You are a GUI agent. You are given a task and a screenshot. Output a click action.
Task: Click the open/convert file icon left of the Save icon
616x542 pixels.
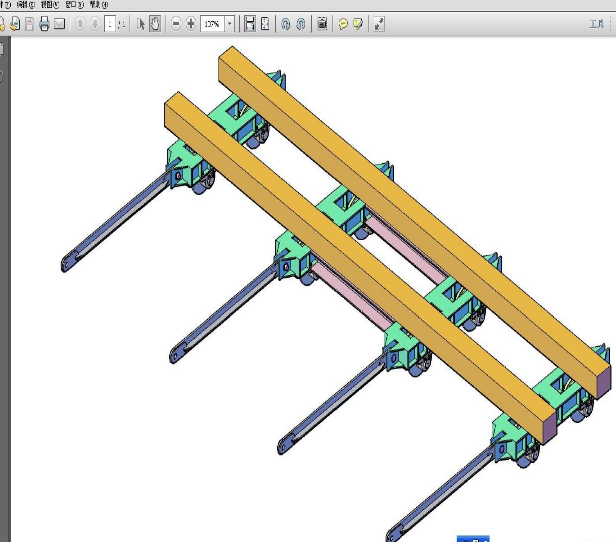(15, 24)
